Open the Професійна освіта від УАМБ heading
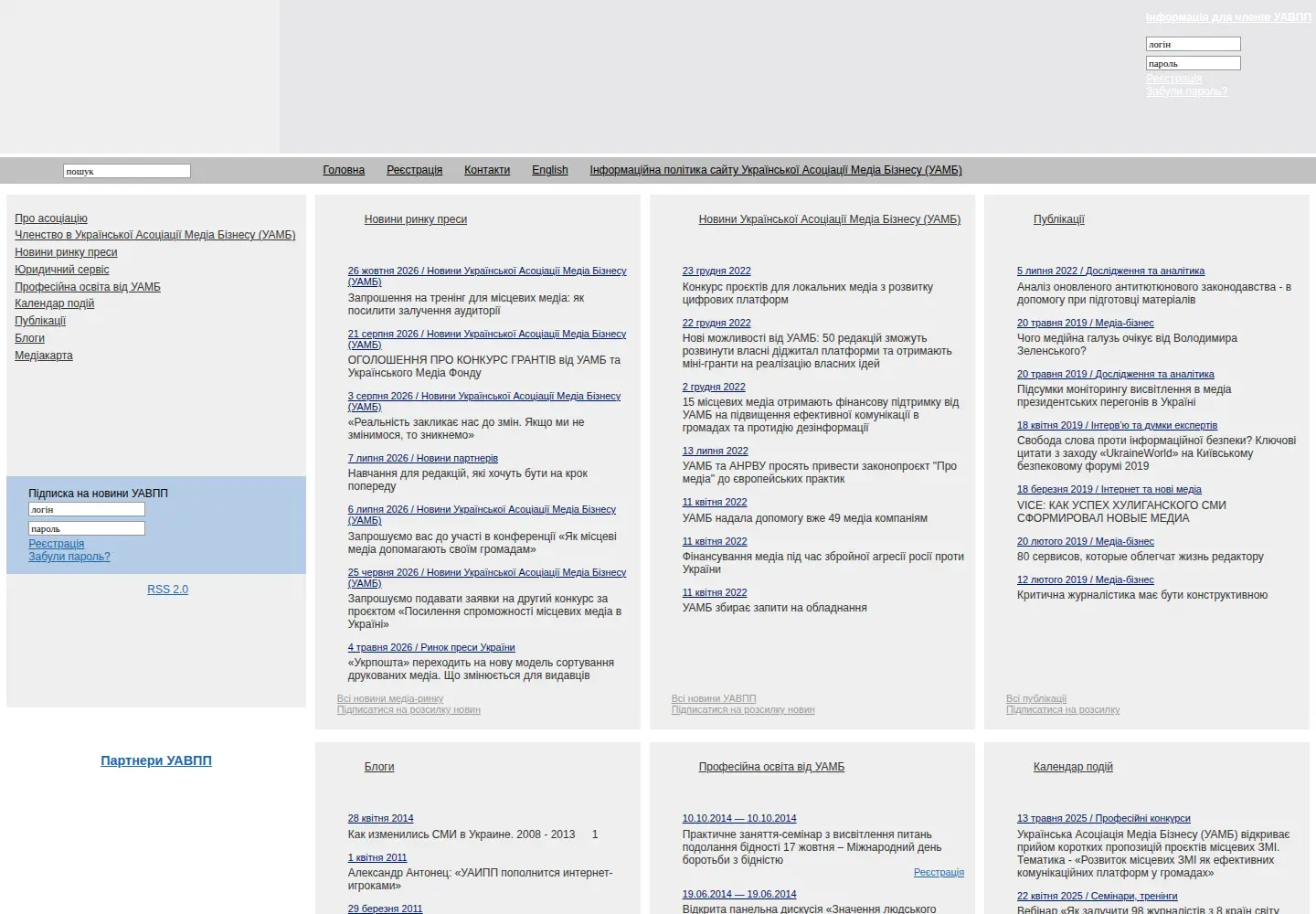The width and height of the screenshot is (1316, 914). pos(771,767)
